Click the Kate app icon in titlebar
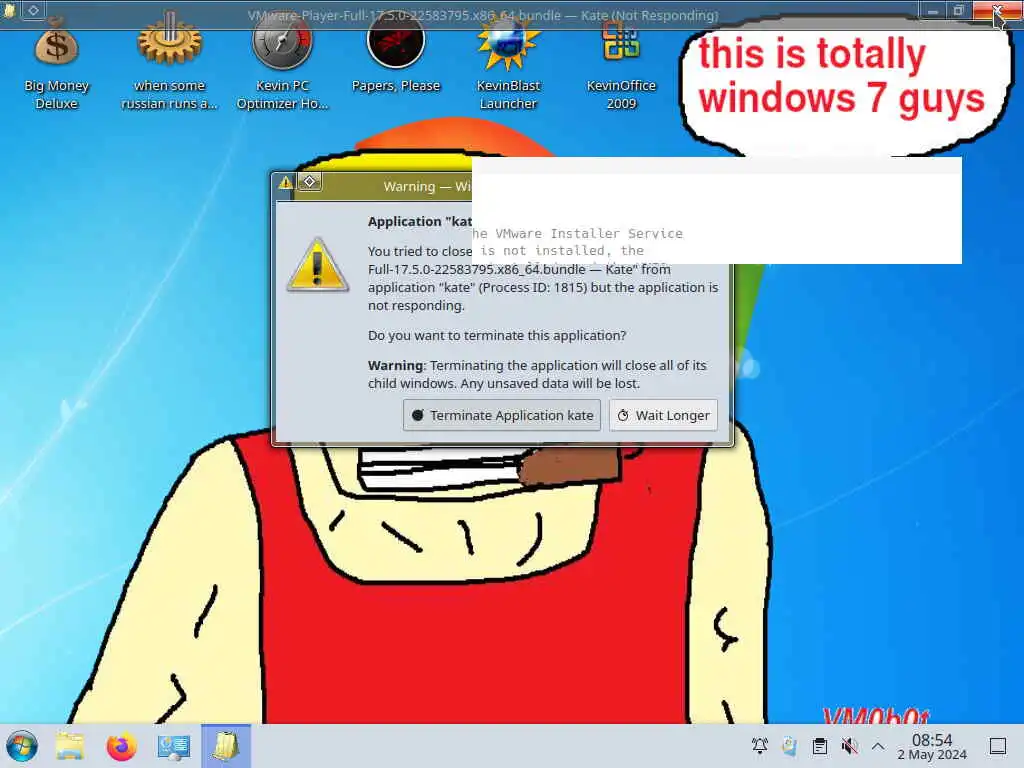Screen dimensions: 1024x768 [x=9, y=10]
